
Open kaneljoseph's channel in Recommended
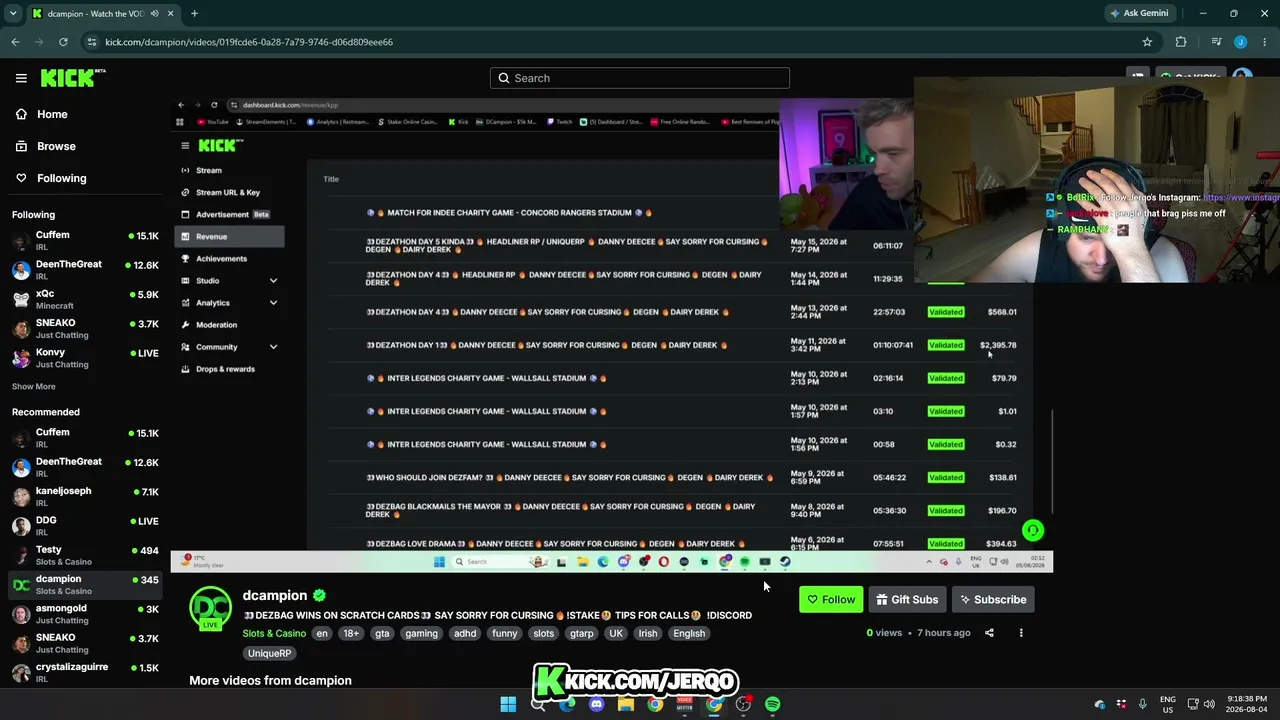85,497
